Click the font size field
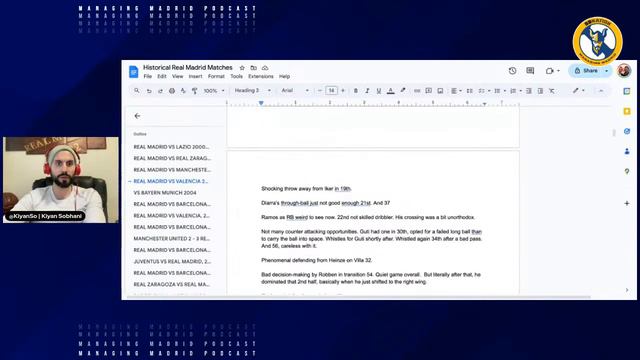The width and height of the screenshot is (640, 360). coord(331,91)
